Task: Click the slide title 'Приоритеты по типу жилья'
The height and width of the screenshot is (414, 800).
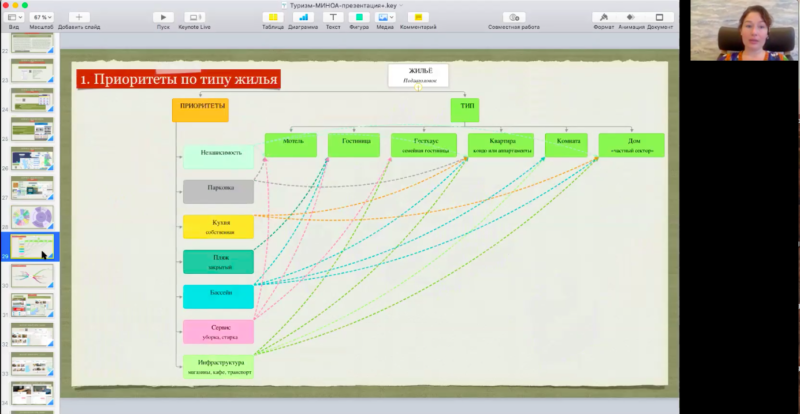Action: (x=178, y=79)
